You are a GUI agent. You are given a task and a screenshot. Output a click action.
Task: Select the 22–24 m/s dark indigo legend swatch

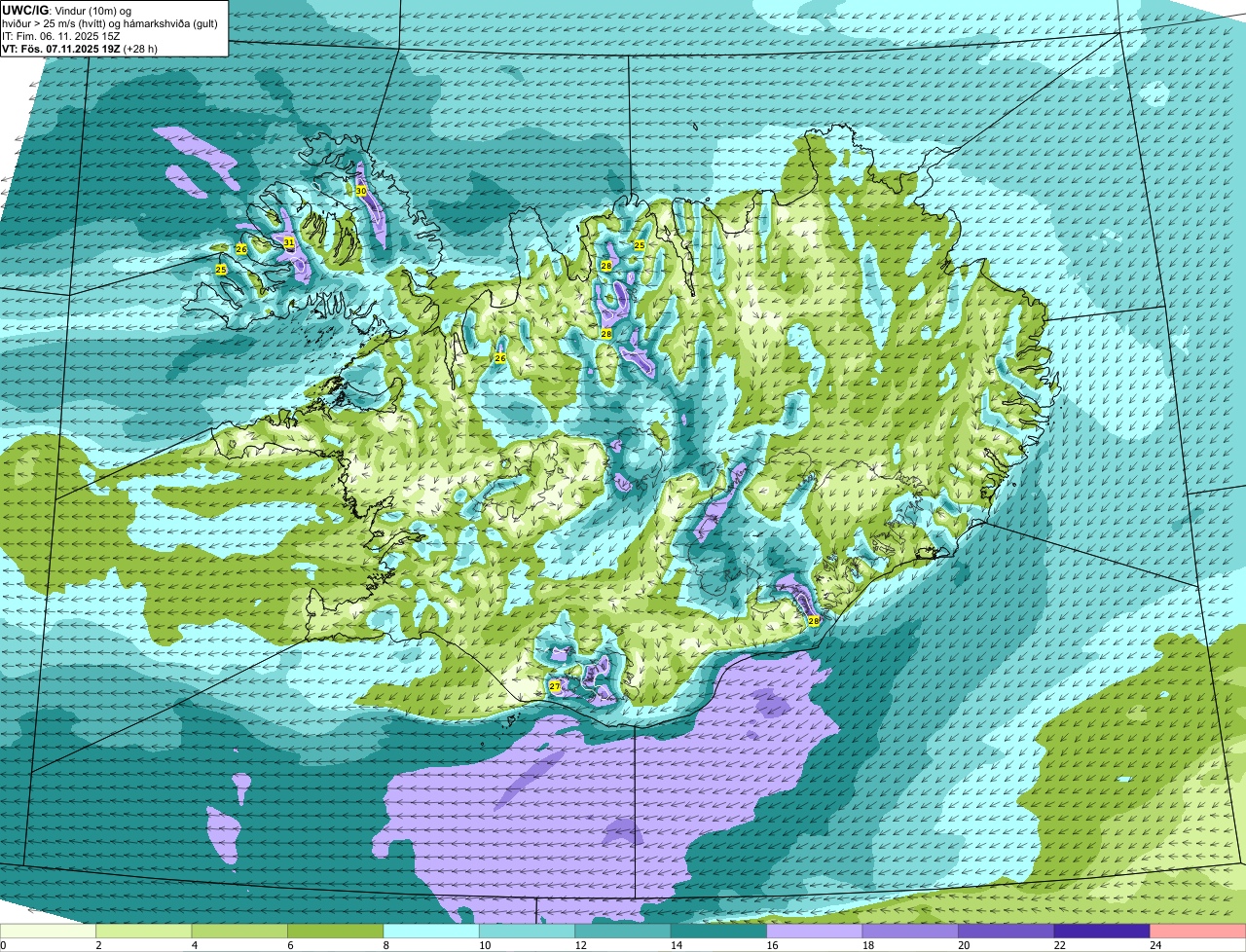tap(1102, 932)
